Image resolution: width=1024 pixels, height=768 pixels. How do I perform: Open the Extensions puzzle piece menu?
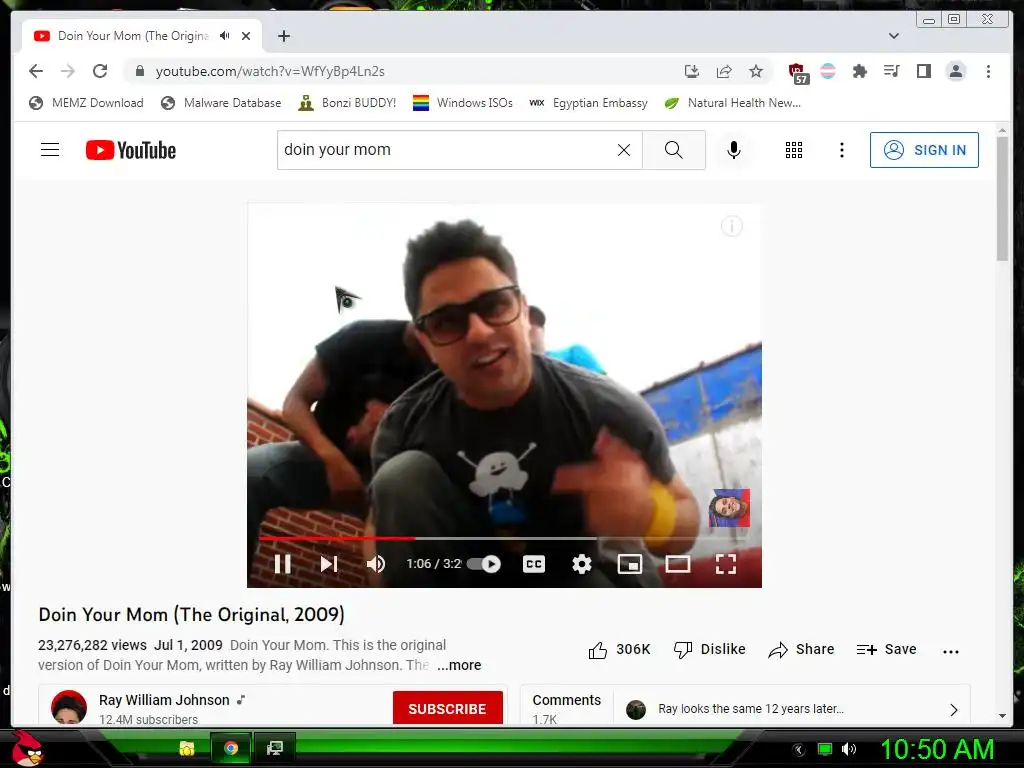click(859, 71)
